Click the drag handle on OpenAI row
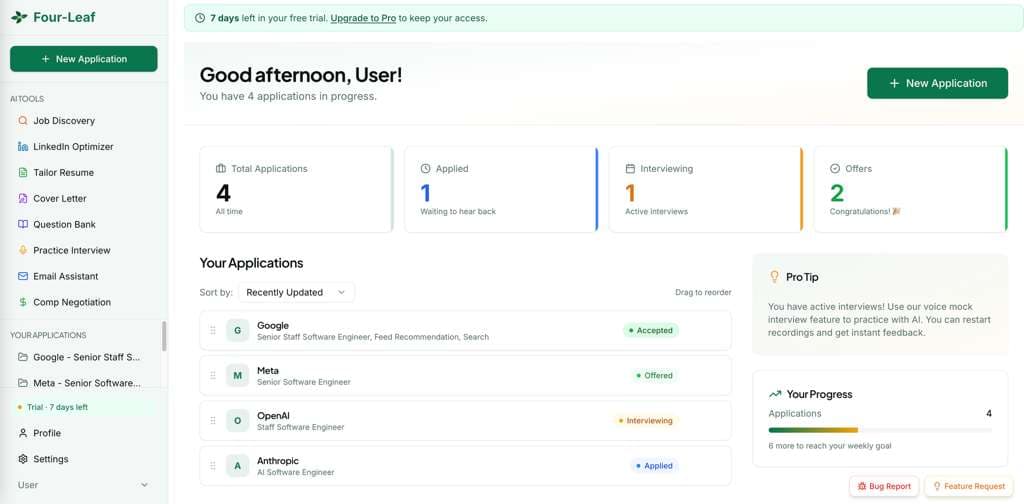Viewport: 1024px width, 504px height. (x=213, y=420)
